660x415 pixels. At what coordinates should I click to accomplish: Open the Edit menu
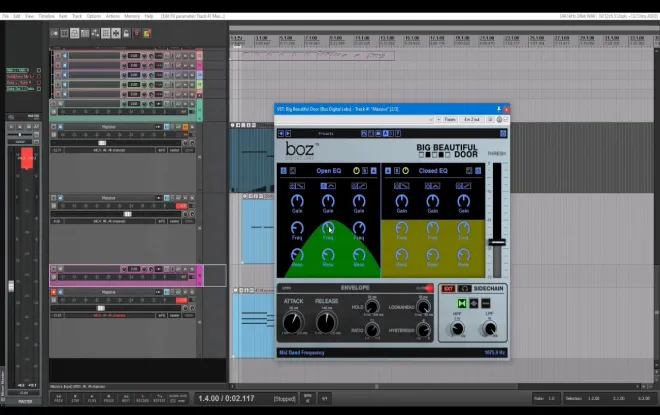click(x=17, y=16)
